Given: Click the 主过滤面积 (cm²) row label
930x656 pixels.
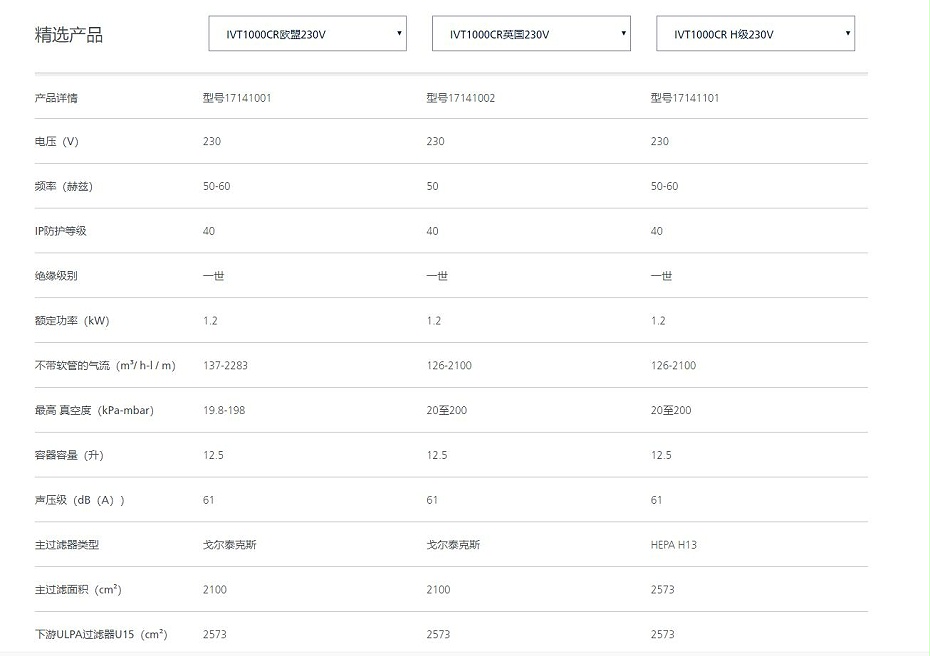Looking at the screenshot, I should click(78, 590).
